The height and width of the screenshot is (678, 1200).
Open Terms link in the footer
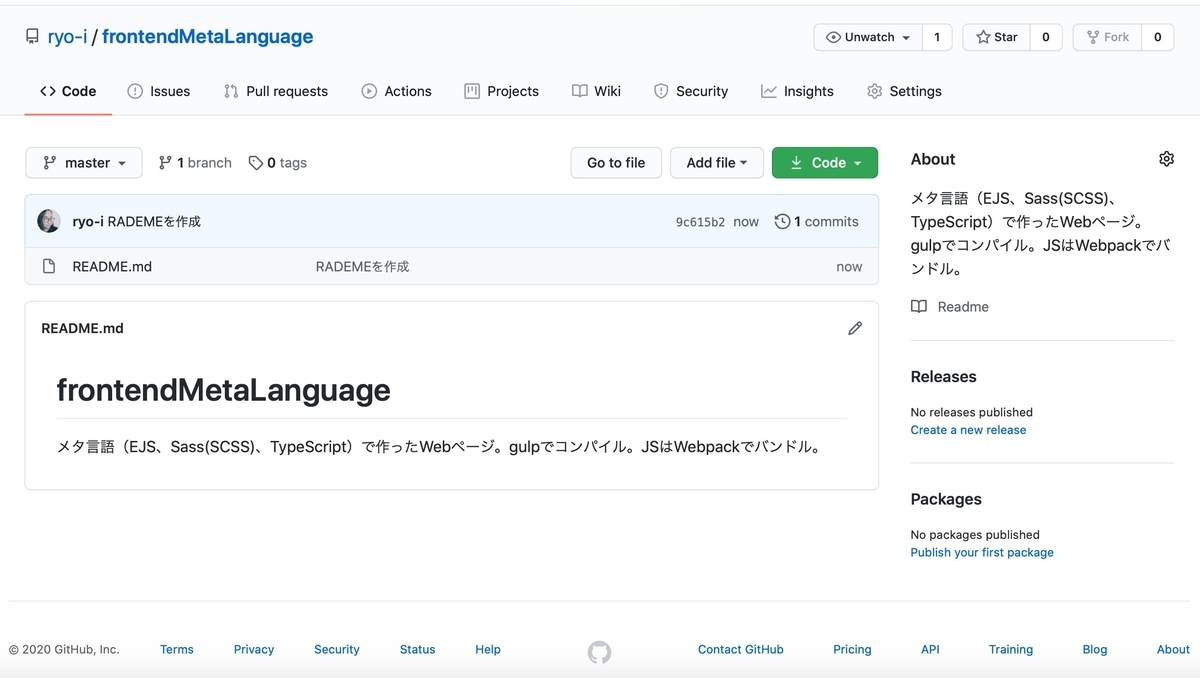click(x=177, y=650)
